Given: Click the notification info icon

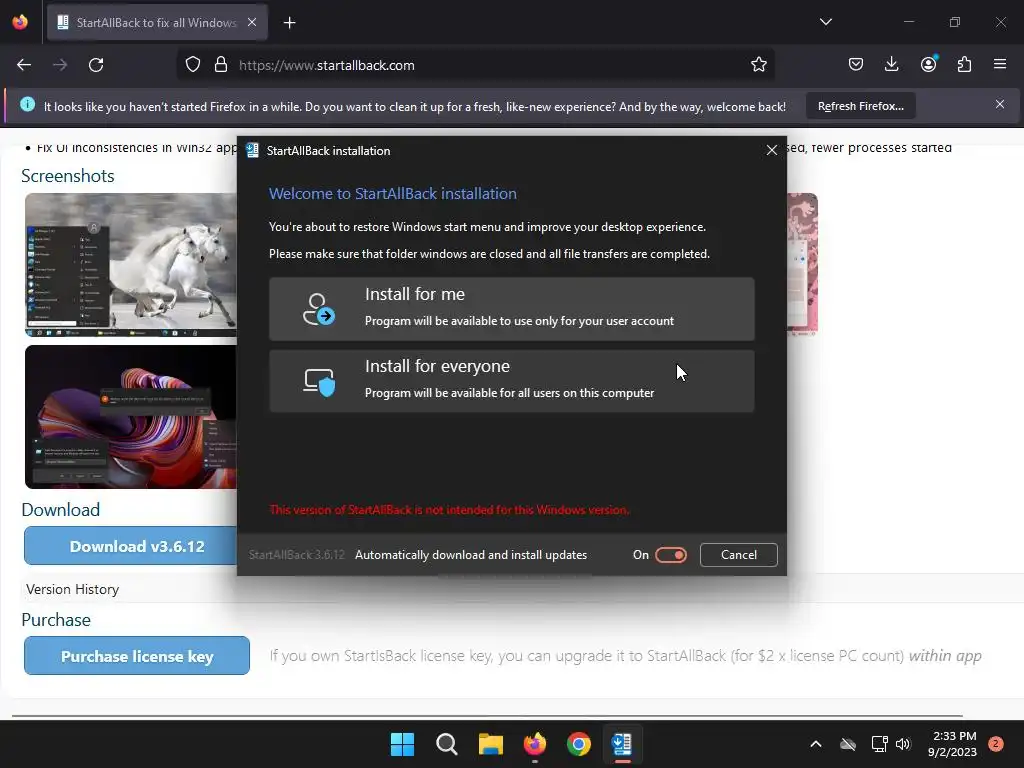Looking at the screenshot, I should [27, 104].
